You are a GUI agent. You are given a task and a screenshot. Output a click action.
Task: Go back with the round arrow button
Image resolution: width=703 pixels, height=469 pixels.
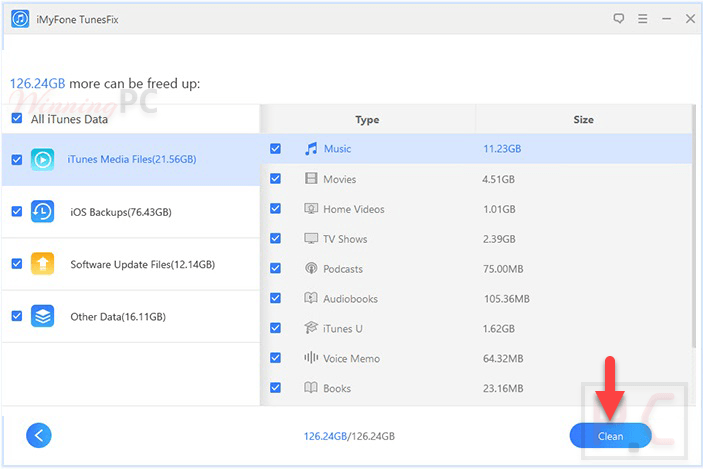(39, 435)
